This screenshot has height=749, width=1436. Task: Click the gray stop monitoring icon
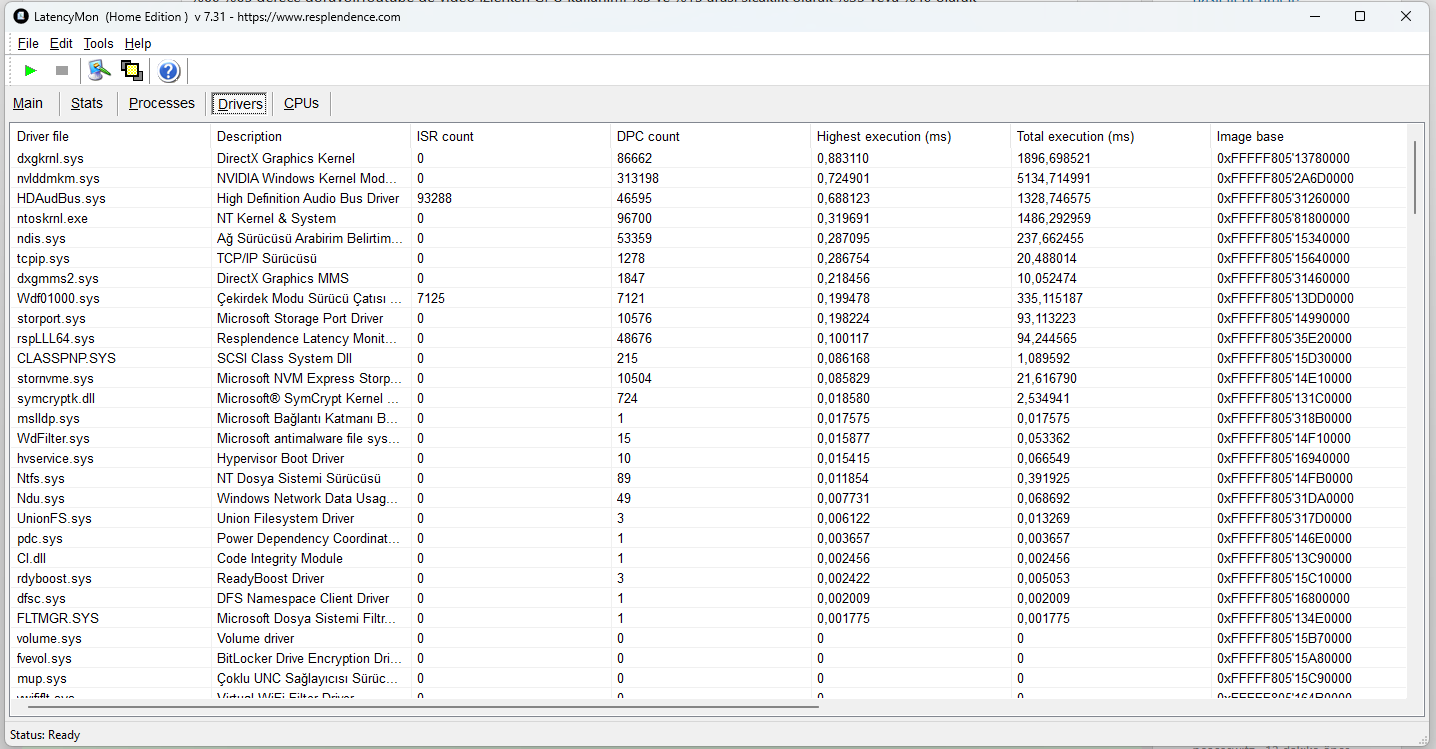[x=62, y=70]
